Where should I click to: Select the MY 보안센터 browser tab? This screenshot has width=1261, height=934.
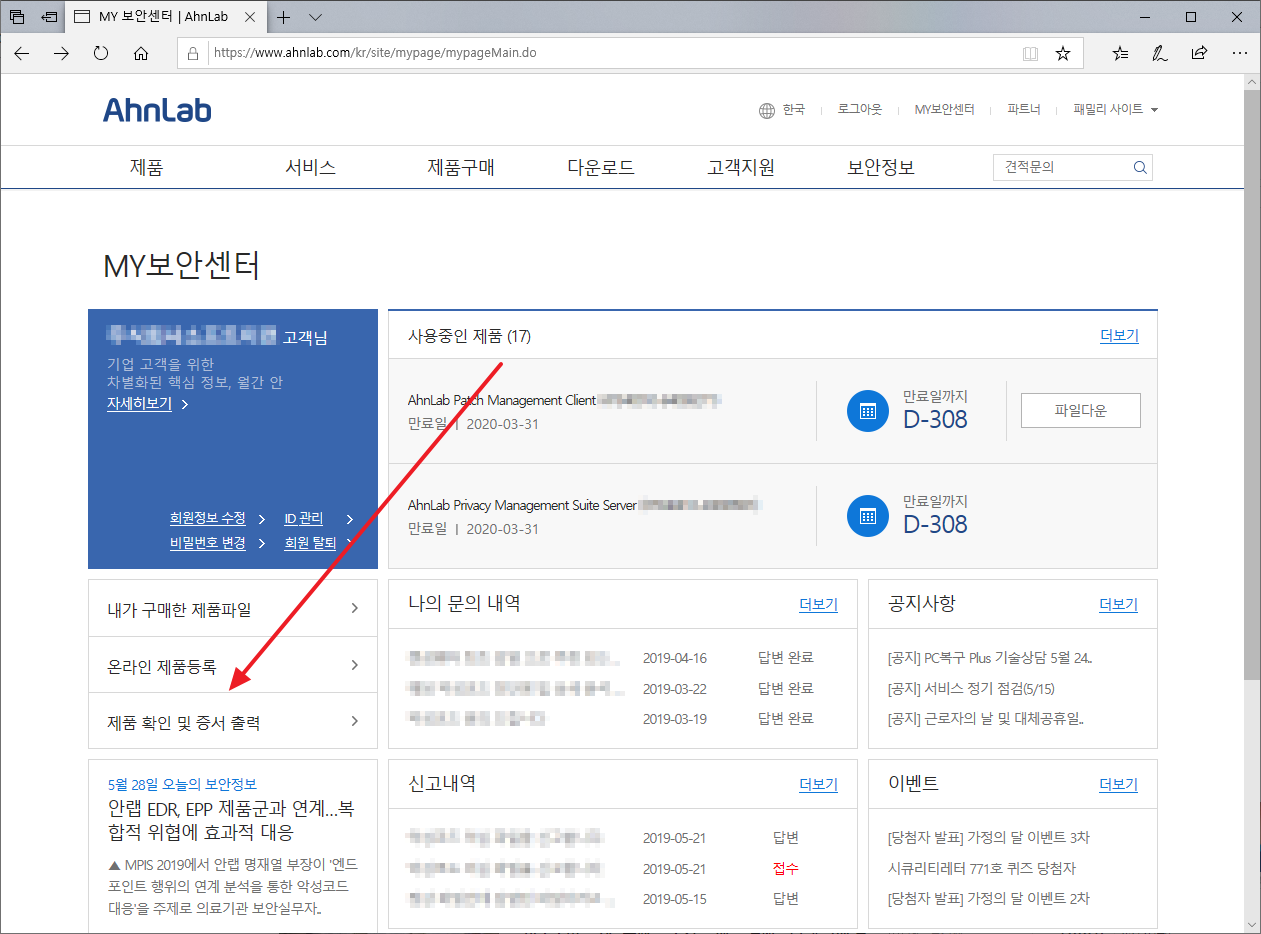[165, 17]
